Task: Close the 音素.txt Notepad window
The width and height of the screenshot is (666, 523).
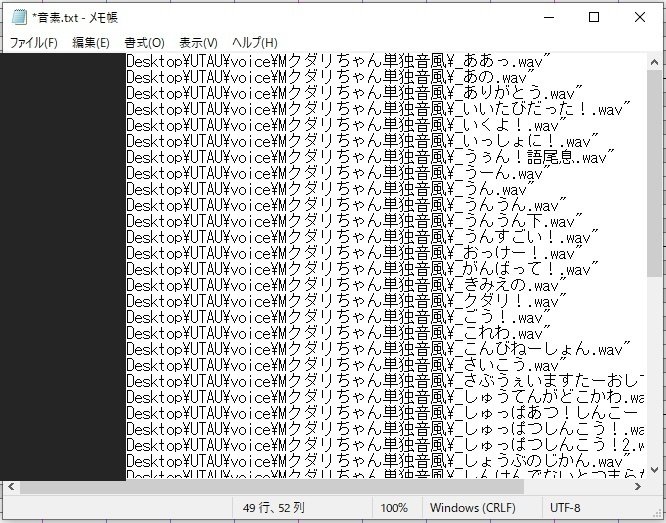Action: pos(640,17)
